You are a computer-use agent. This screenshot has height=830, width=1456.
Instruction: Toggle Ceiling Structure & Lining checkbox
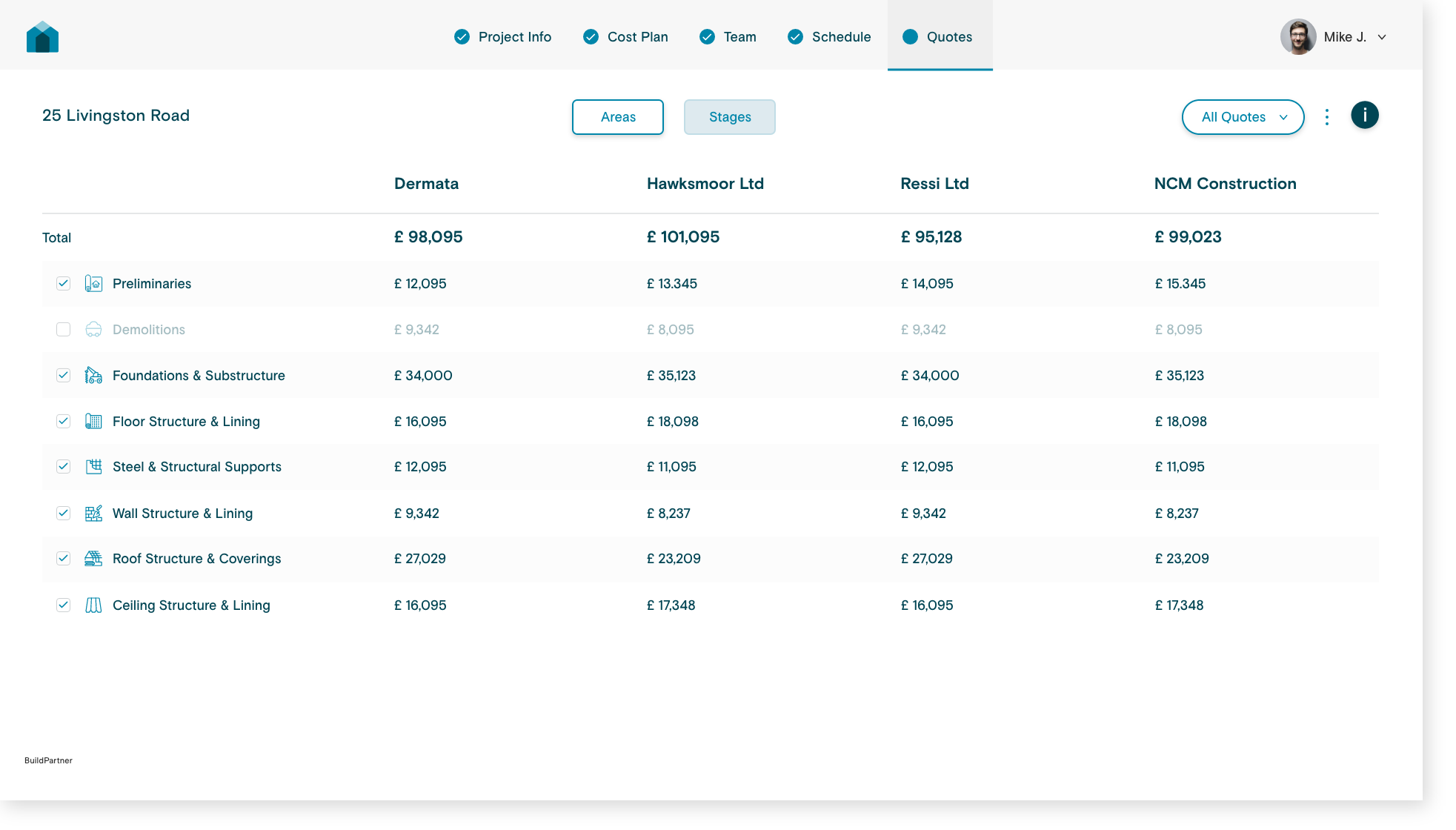click(64, 605)
